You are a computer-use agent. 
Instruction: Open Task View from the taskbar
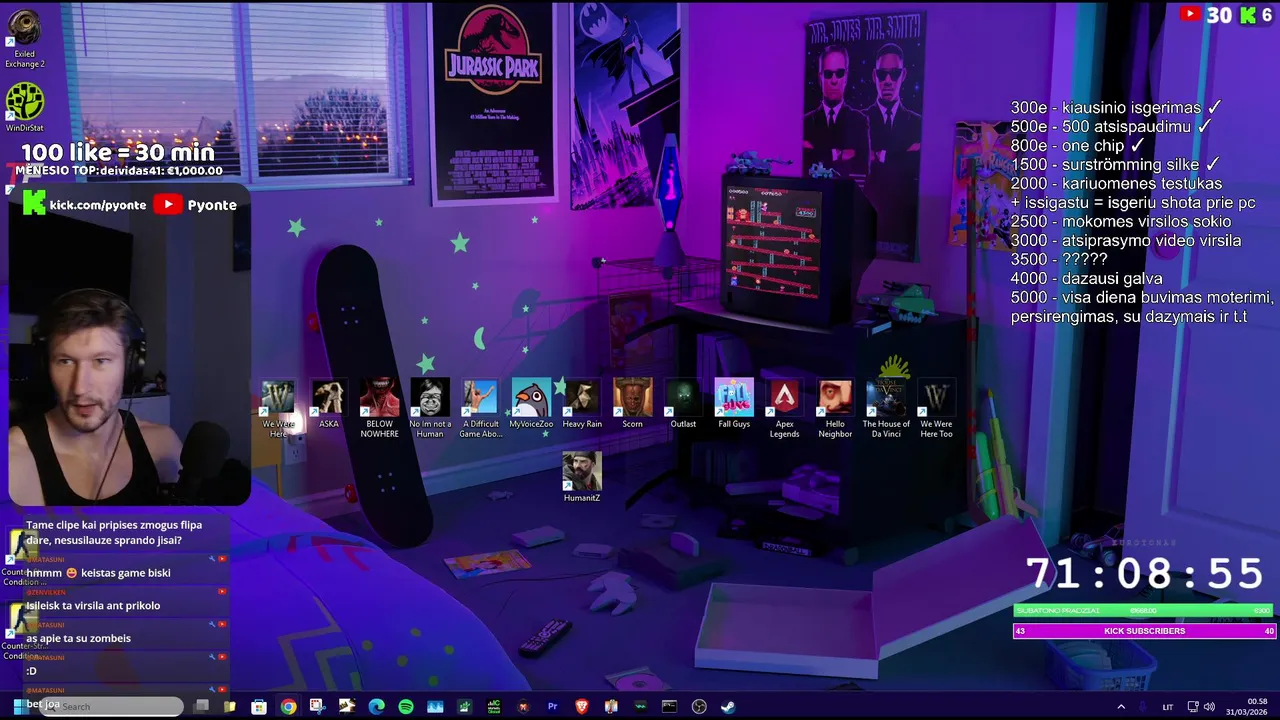click(201, 707)
